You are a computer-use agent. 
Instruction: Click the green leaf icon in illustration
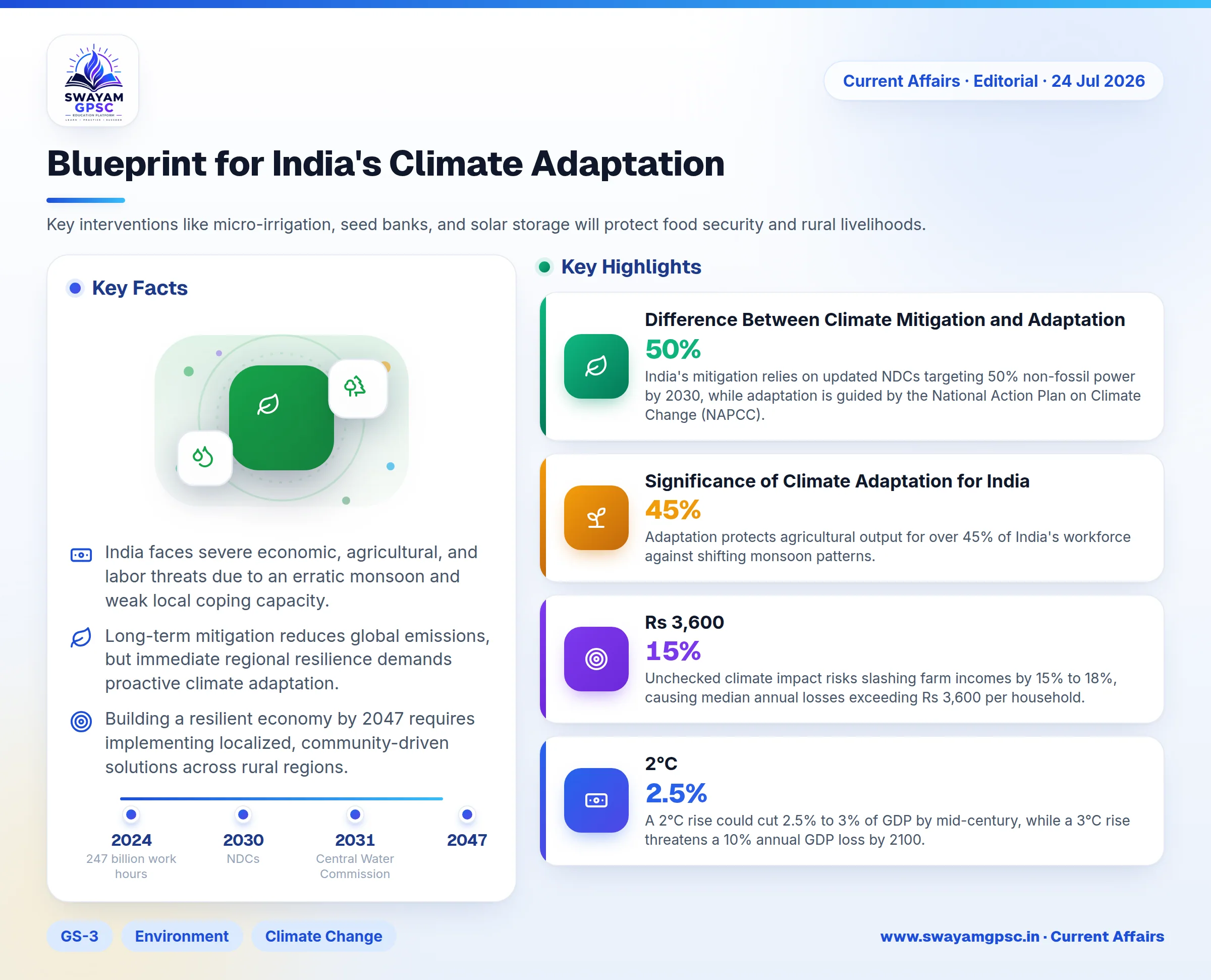(x=268, y=404)
